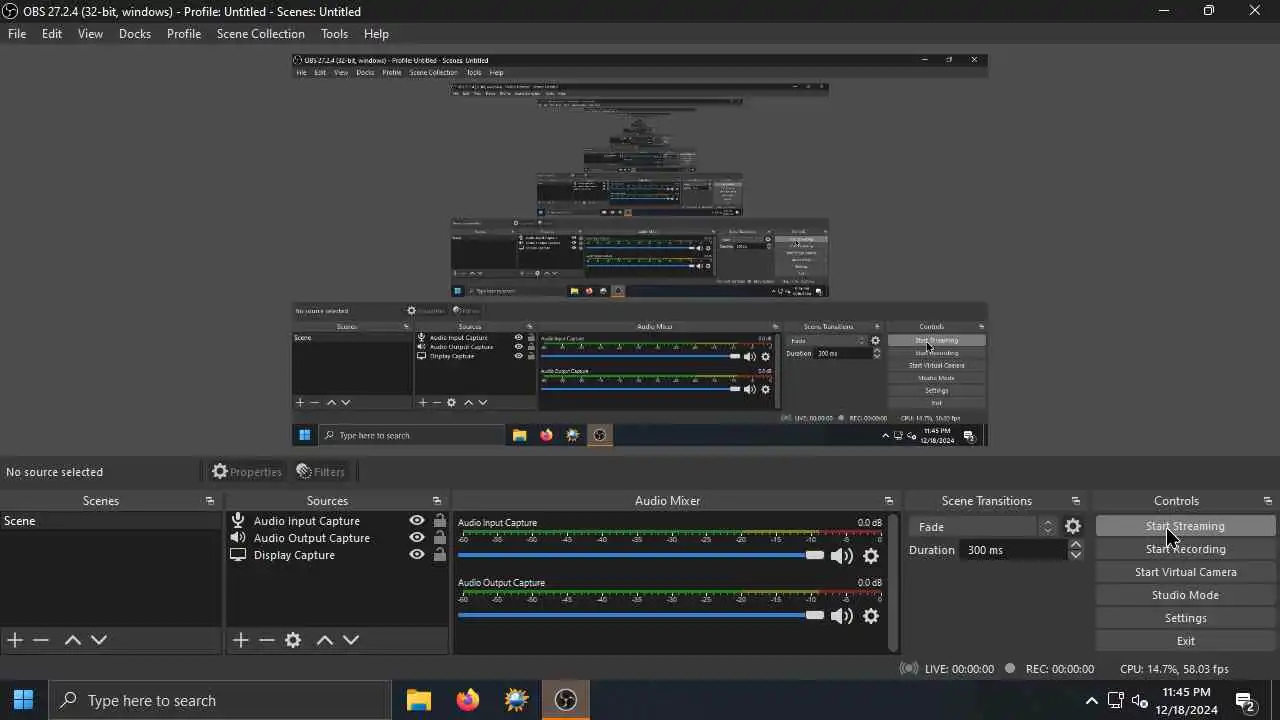1280x720 pixels.
Task: Open OBS Settings from Controls
Action: [x=1185, y=618]
